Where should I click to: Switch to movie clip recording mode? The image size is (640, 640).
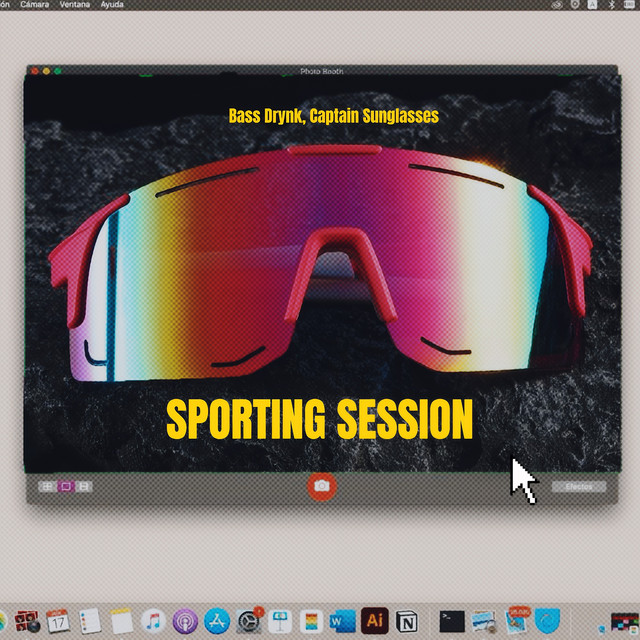tap(84, 487)
